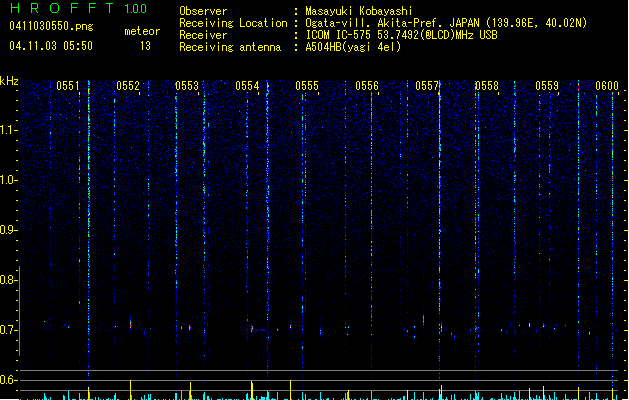
Task: Click the 0551 time marker
Action: point(68,86)
